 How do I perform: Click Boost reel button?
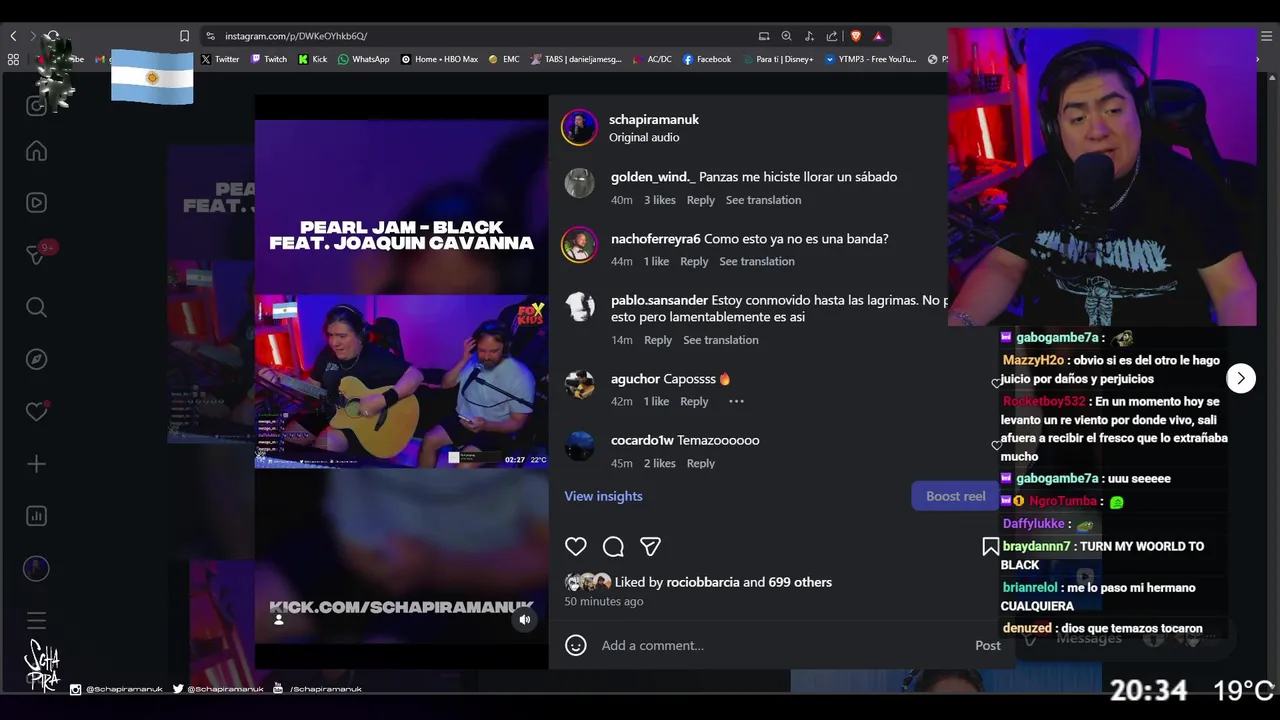pyautogui.click(x=955, y=496)
